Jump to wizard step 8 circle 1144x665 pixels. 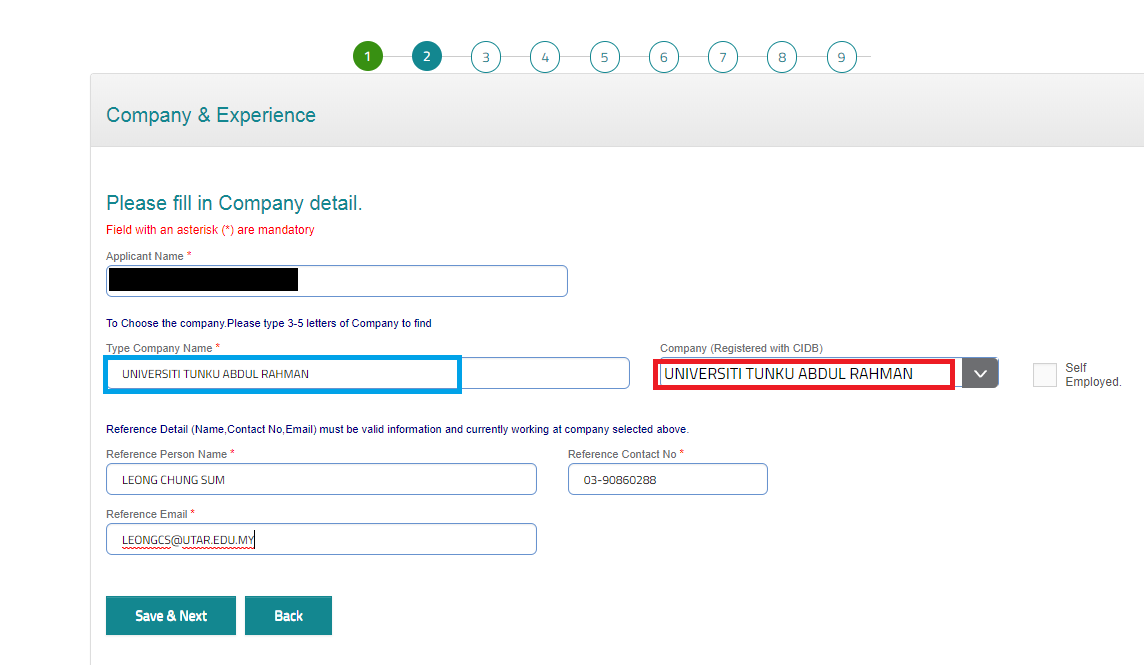pyautogui.click(x=782, y=57)
